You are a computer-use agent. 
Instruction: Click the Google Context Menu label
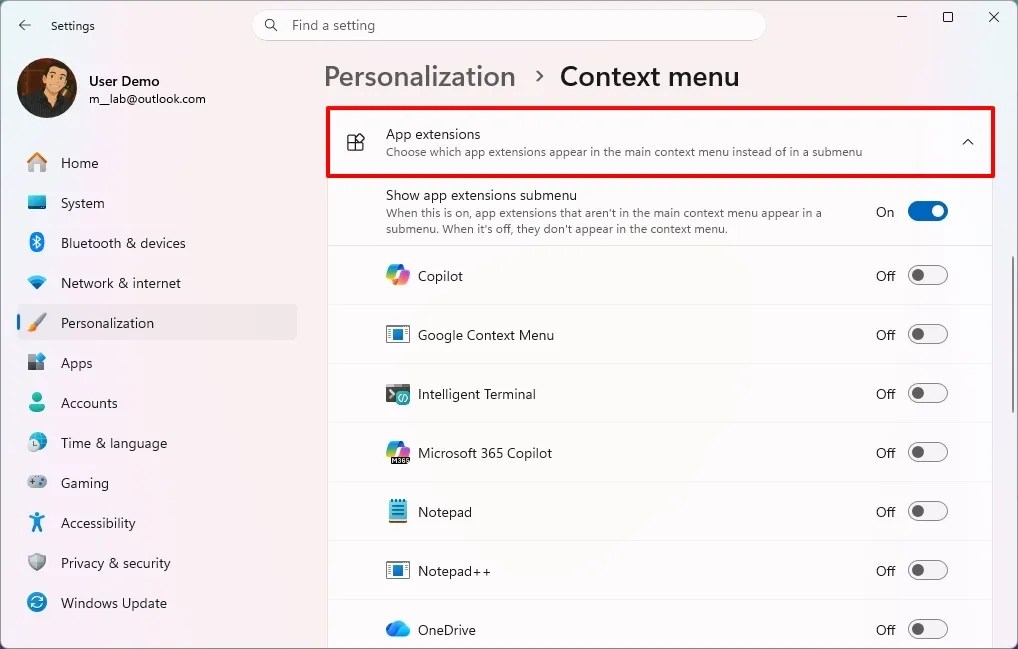486,335
